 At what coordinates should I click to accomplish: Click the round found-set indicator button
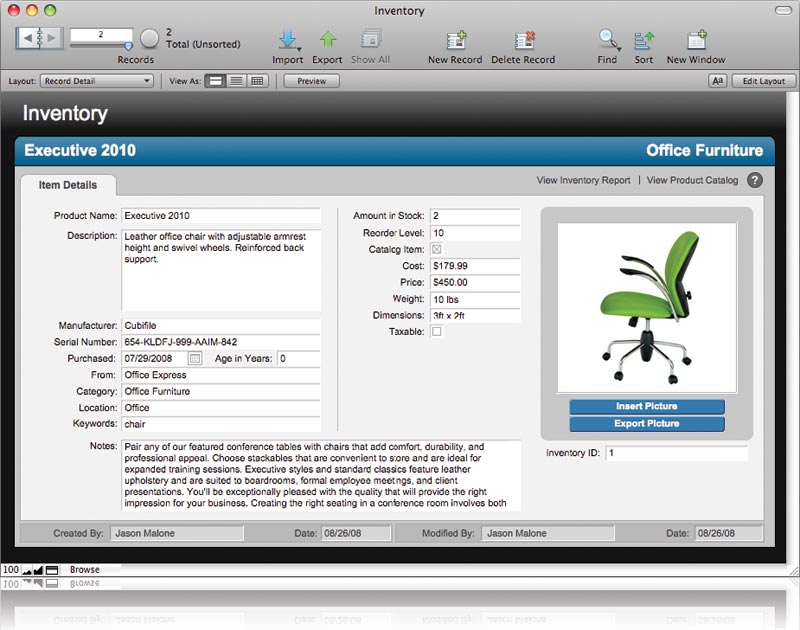coord(149,38)
